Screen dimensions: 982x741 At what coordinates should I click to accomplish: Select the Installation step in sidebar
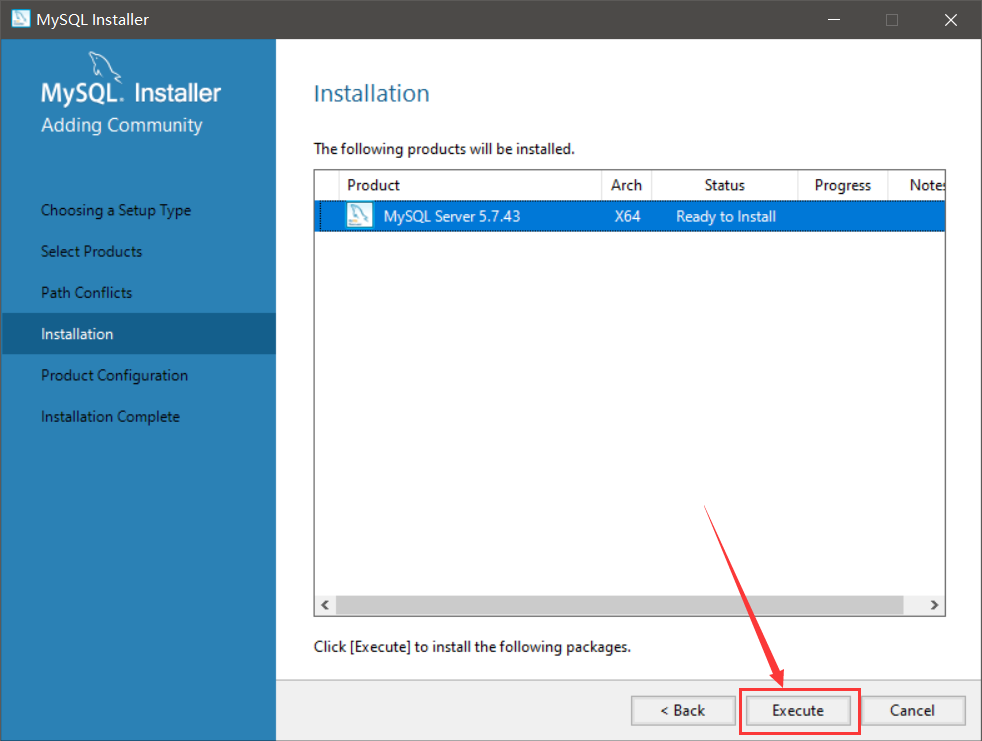tap(77, 334)
